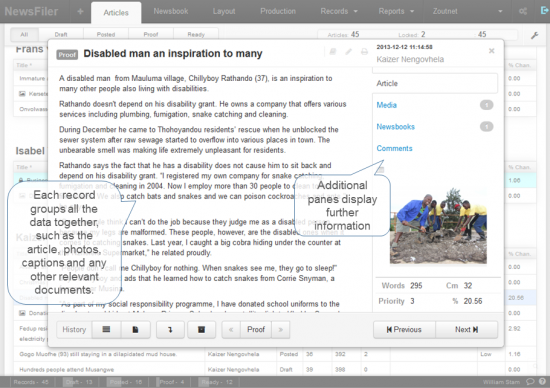Filter articles by Draft
Screen dimensions: 550x388
coord(61,34)
